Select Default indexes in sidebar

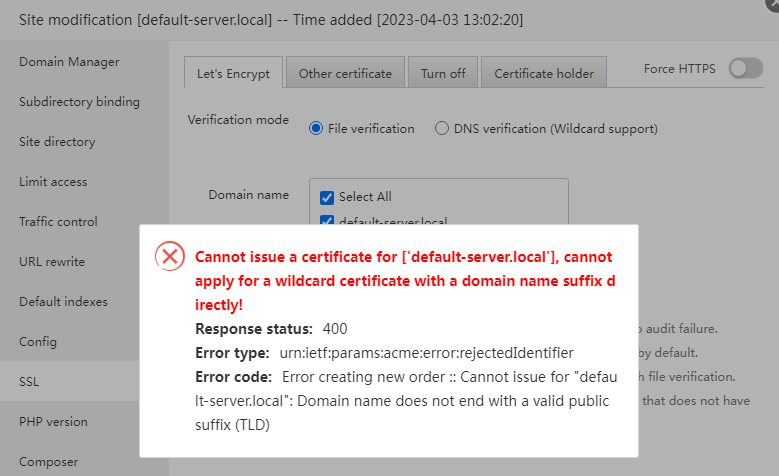point(63,302)
